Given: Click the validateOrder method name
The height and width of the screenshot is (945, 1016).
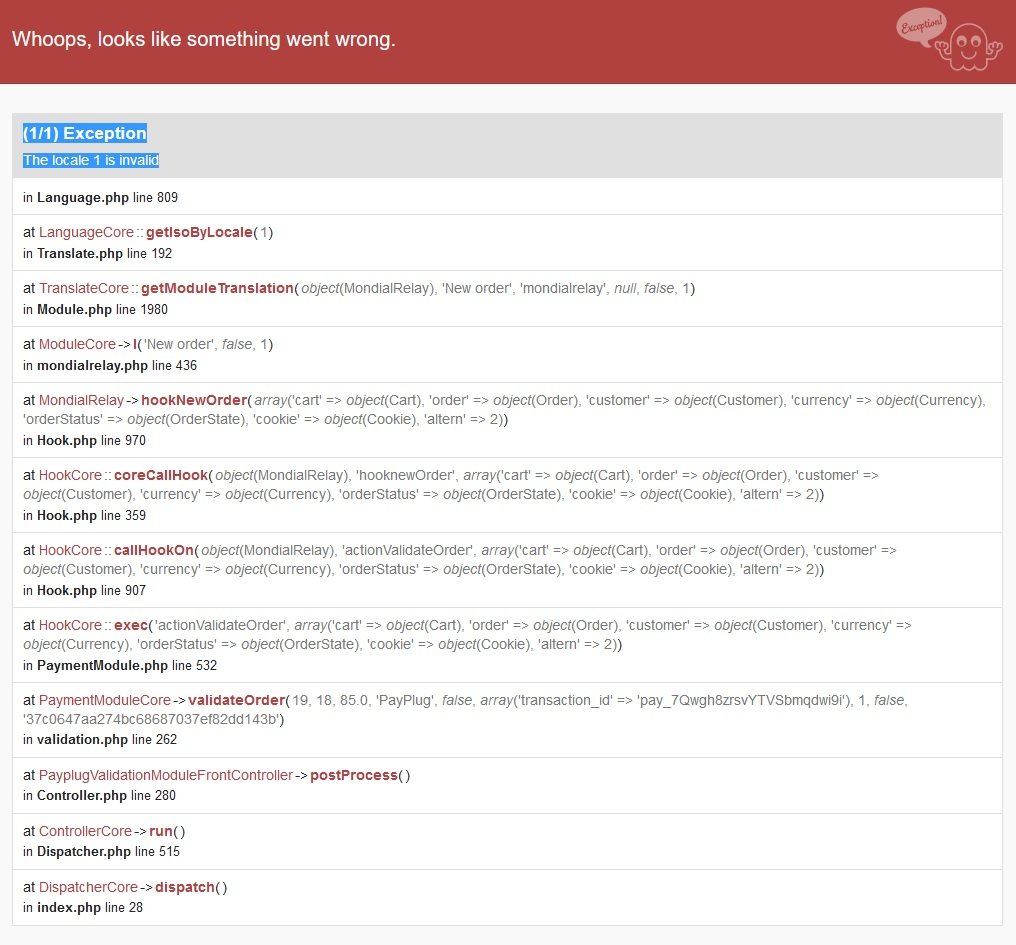Looking at the screenshot, I should (237, 700).
